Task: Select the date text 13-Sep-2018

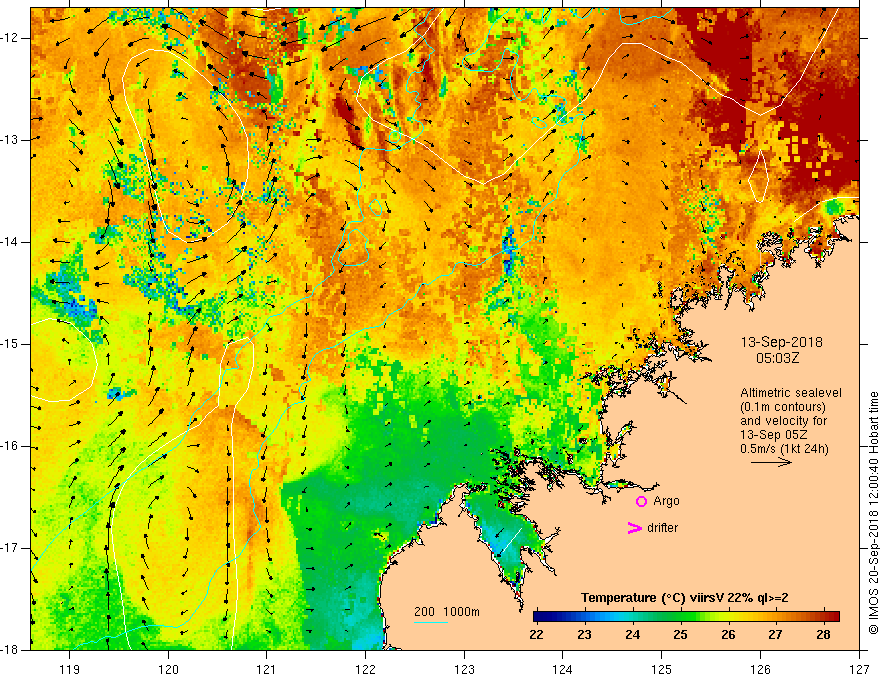Action: coord(781,342)
